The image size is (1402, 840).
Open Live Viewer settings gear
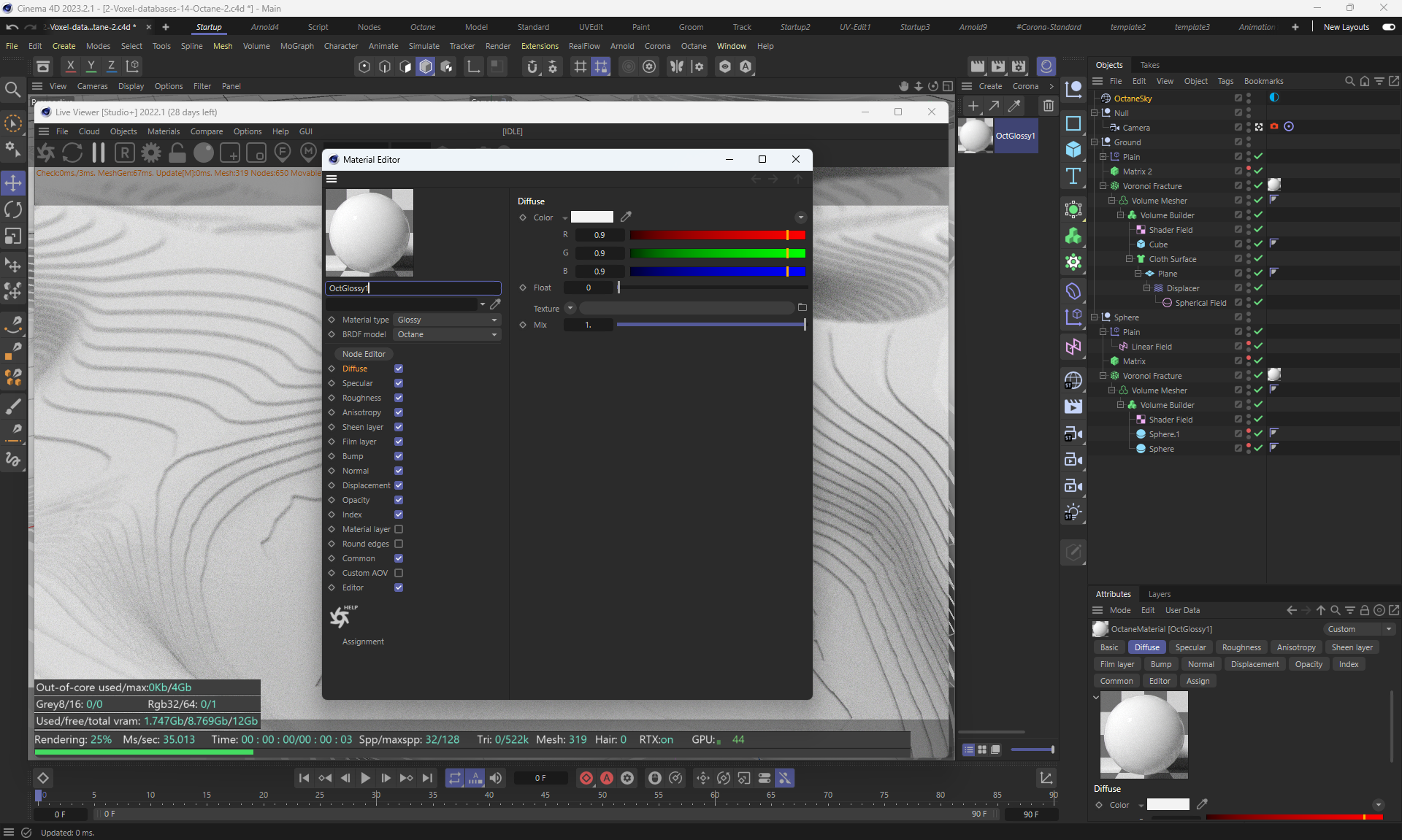coord(151,153)
